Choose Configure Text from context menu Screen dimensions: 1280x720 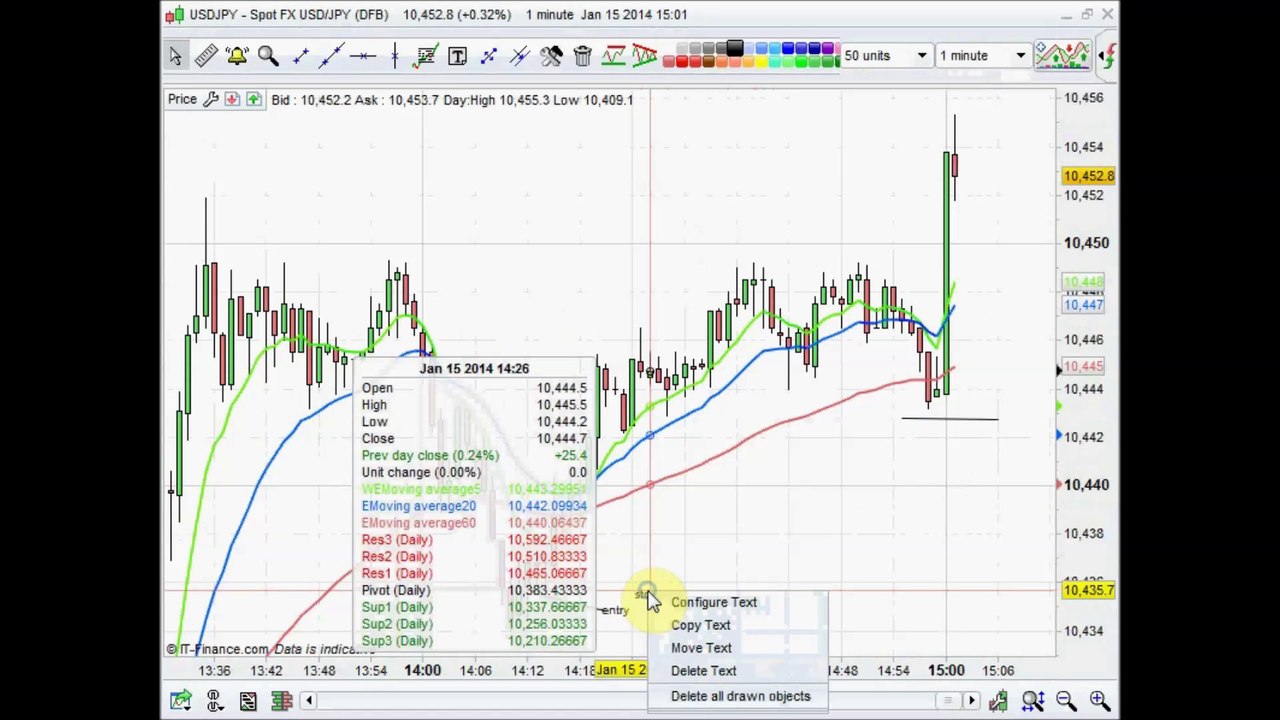click(713, 602)
